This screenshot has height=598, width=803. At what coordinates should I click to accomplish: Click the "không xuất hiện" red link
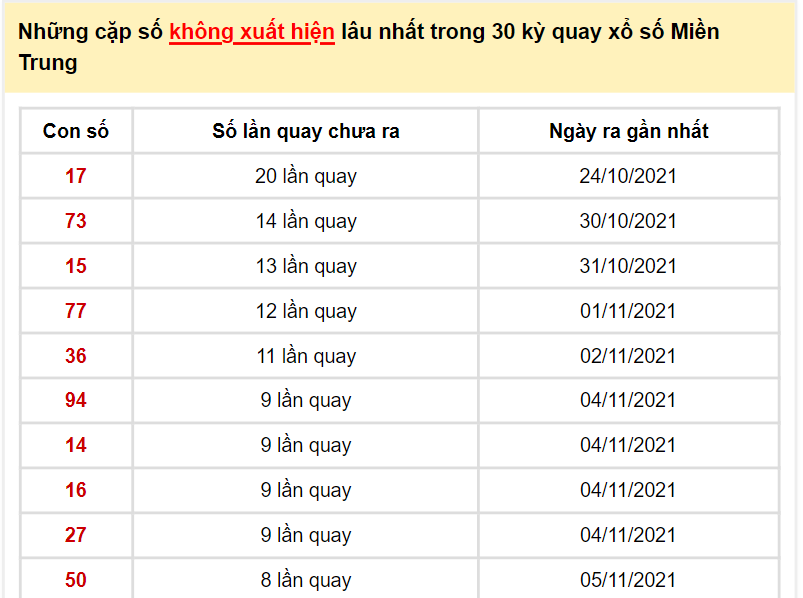(x=252, y=32)
